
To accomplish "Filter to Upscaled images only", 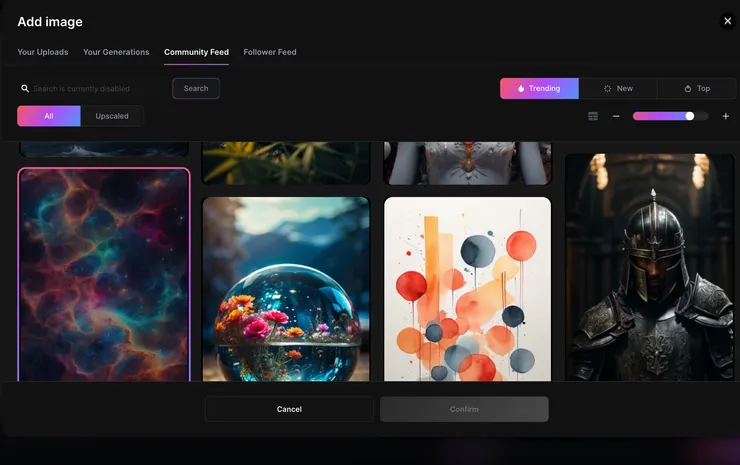I will point(112,116).
